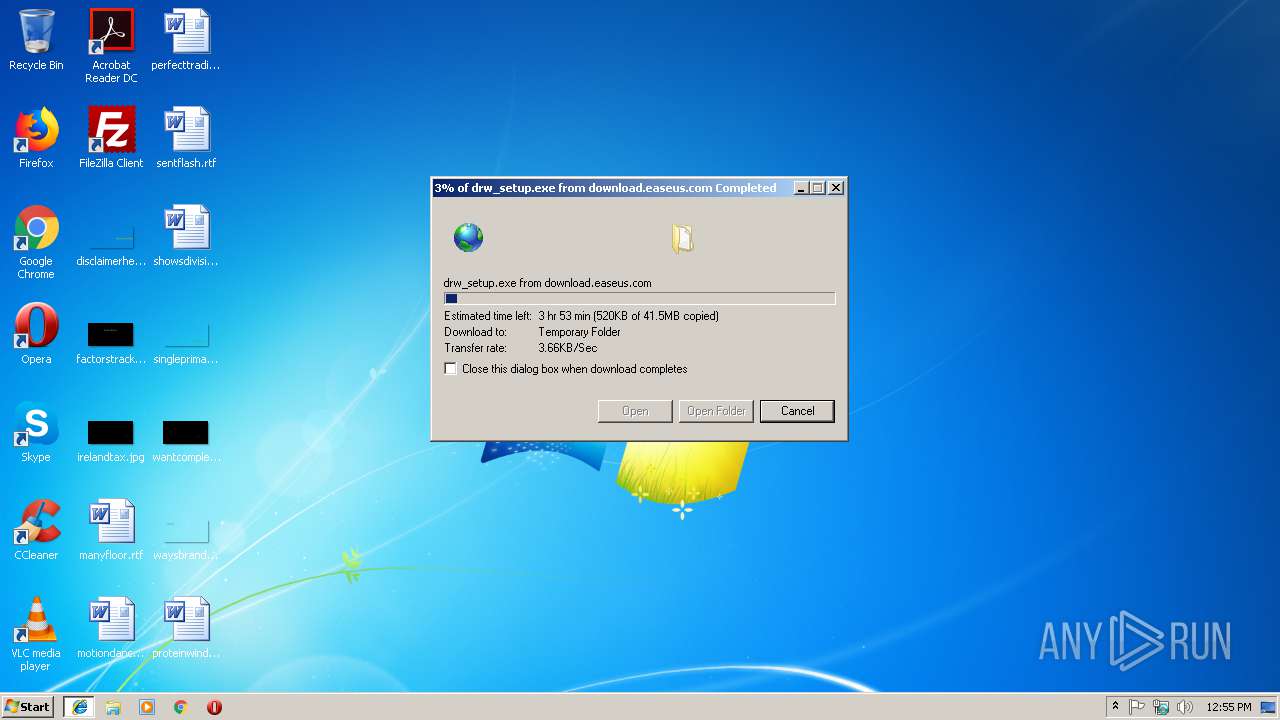Select the proteinwind... document icon

tap(186, 629)
